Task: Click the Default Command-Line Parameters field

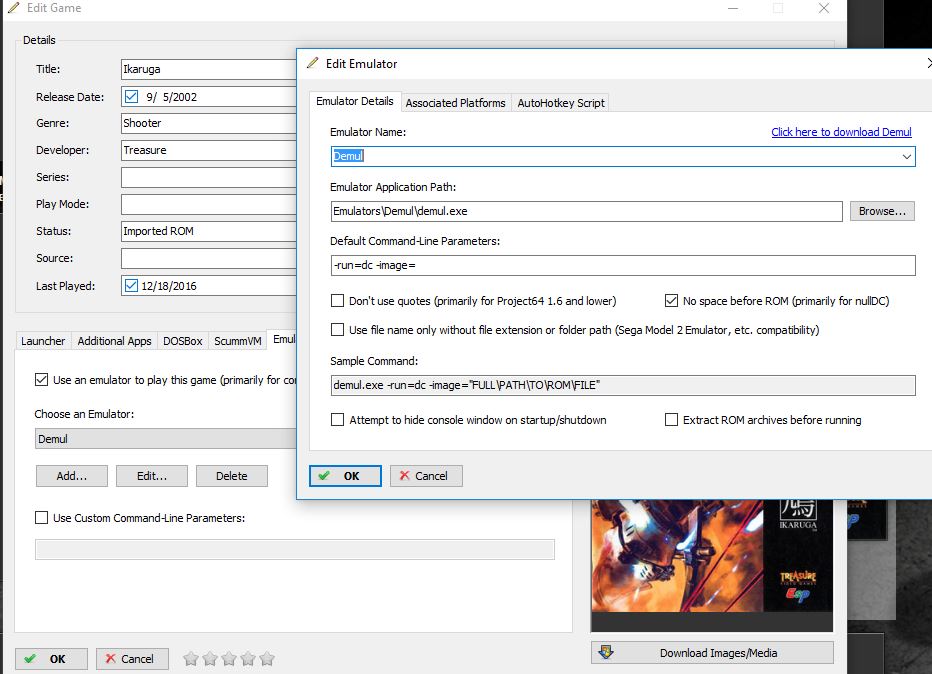Action: pyautogui.click(x=623, y=265)
